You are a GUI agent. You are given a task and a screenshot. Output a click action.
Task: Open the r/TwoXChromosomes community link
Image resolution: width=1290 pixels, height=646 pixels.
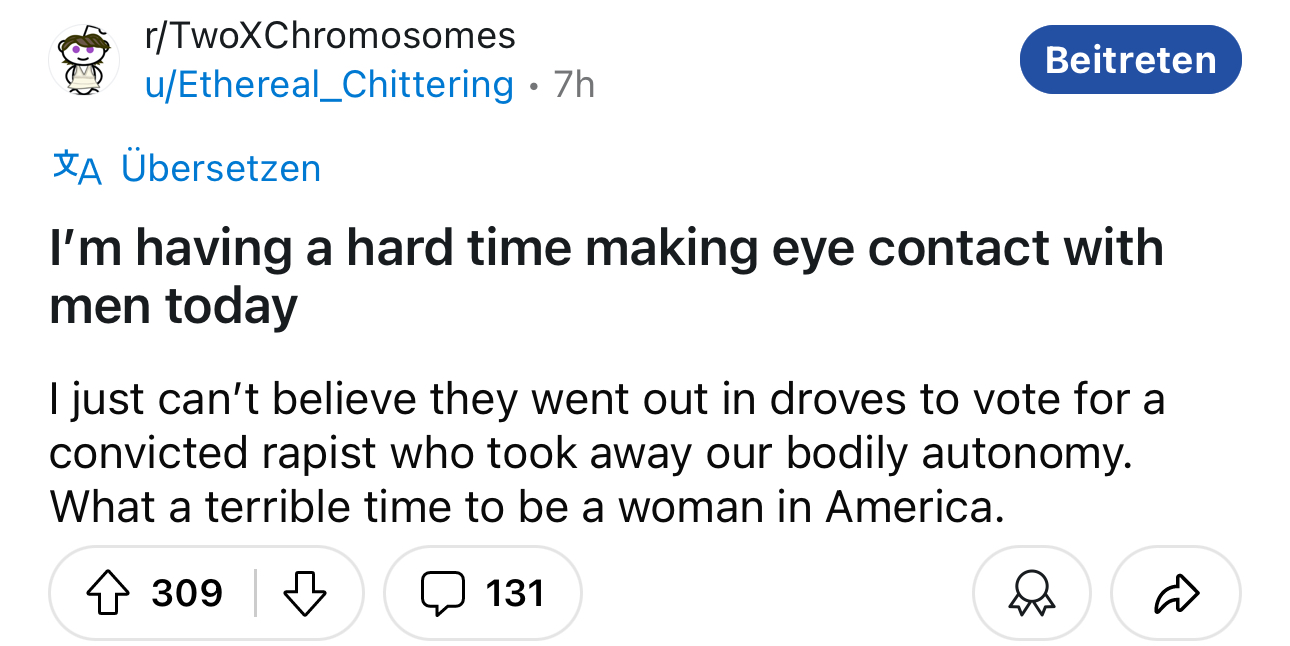[330, 36]
